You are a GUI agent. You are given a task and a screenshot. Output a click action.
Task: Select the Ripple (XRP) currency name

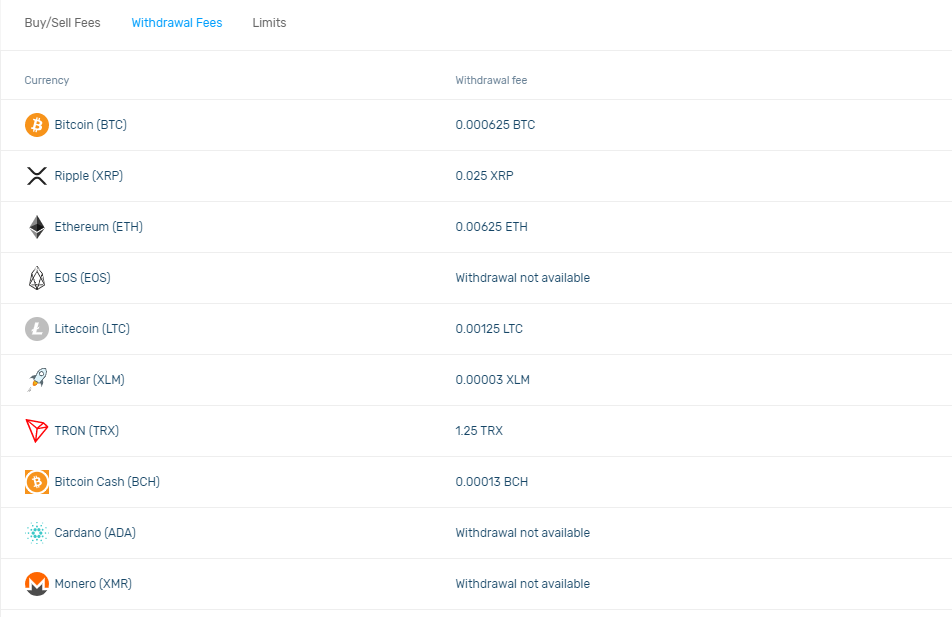click(x=89, y=176)
